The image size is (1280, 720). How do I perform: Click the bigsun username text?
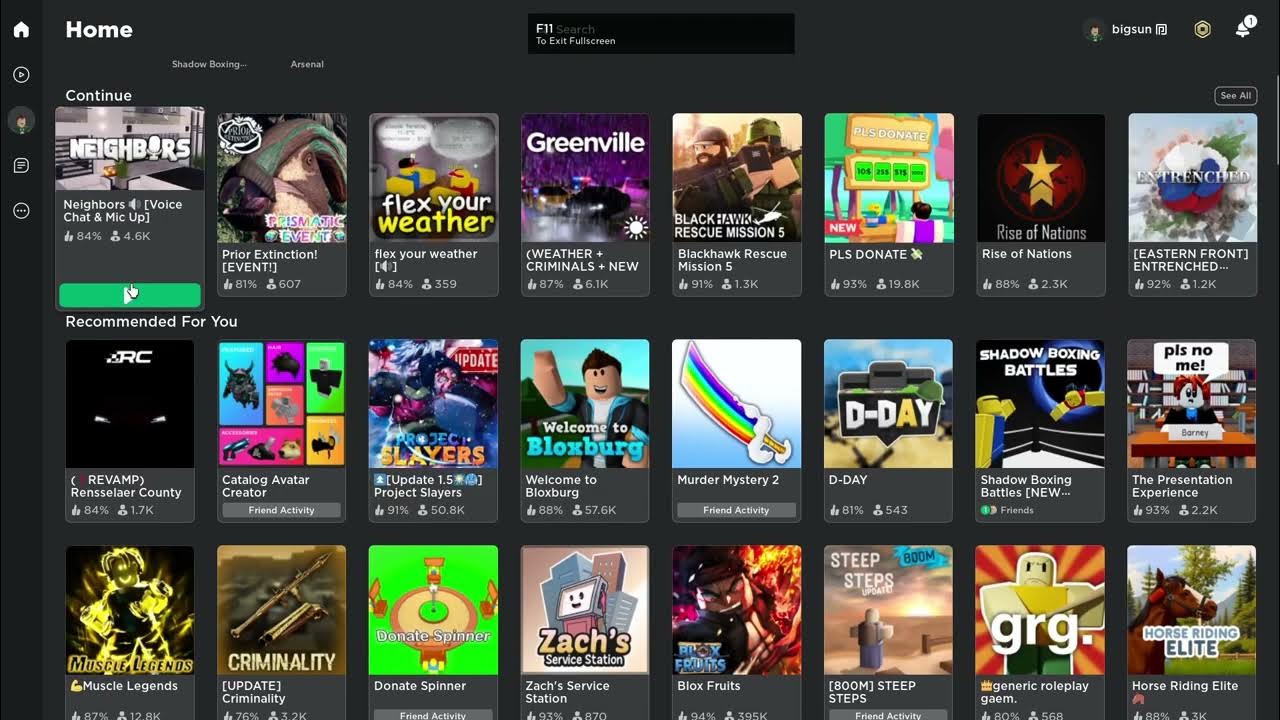point(1132,30)
